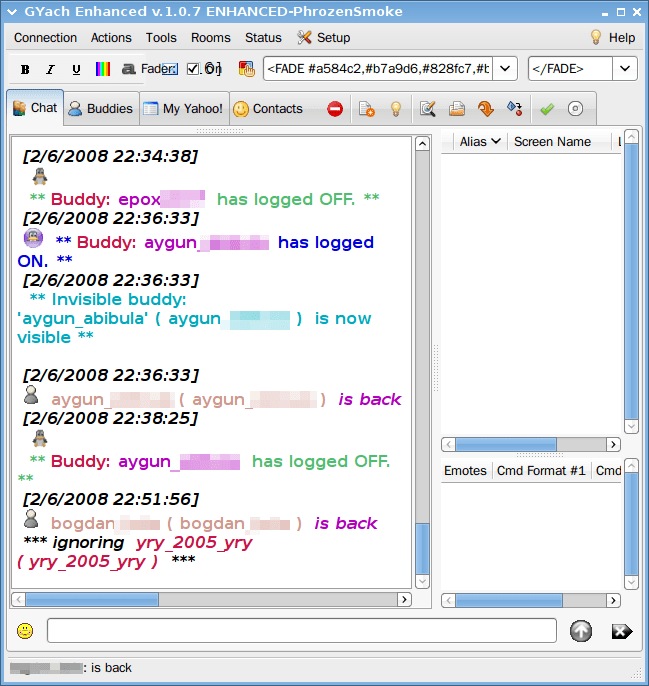Click the 'yry_2005_yry' ignored username text
The image size is (649, 686).
tap(194, 542)
